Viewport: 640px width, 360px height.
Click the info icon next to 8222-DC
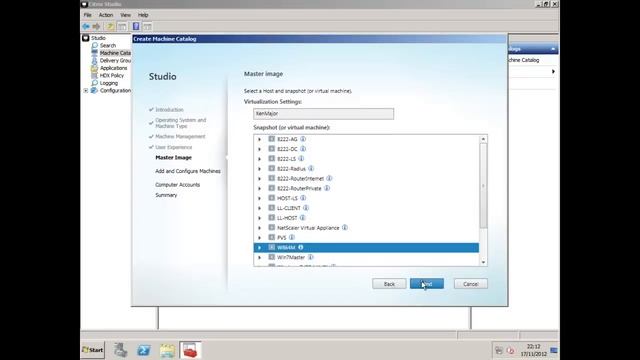pyautogui.click(x=303, y=149)
